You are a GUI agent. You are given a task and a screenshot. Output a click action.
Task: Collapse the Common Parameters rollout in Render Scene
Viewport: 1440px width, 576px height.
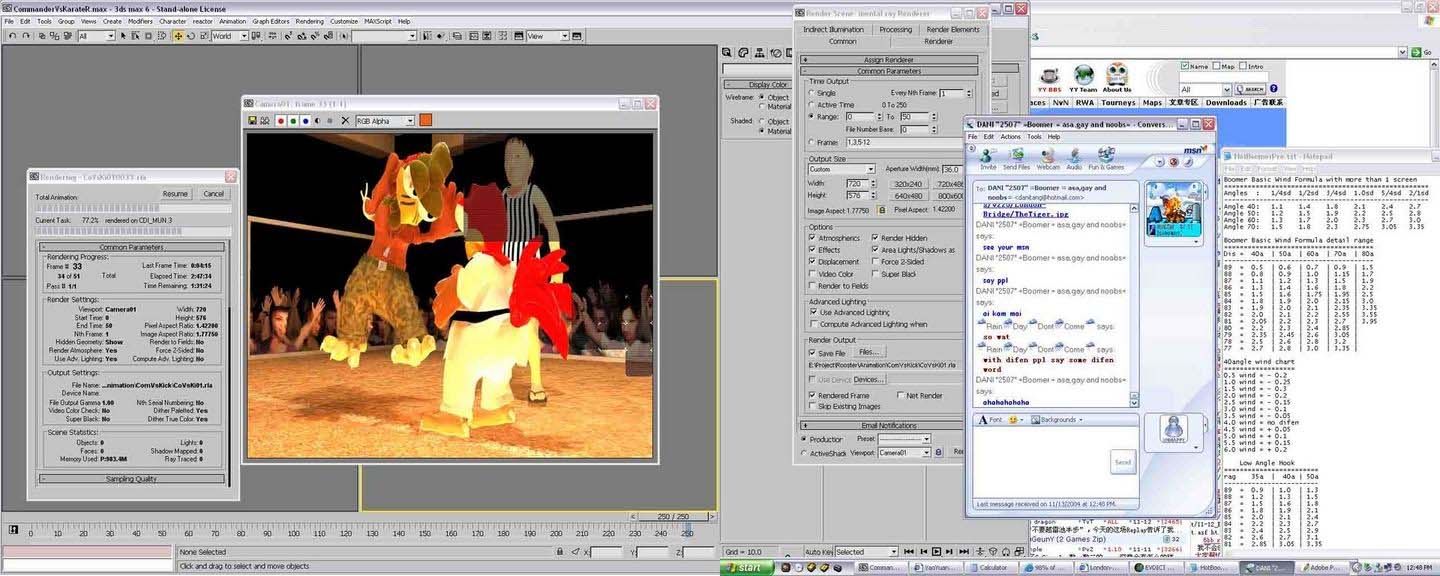click(x=888, y=71)
